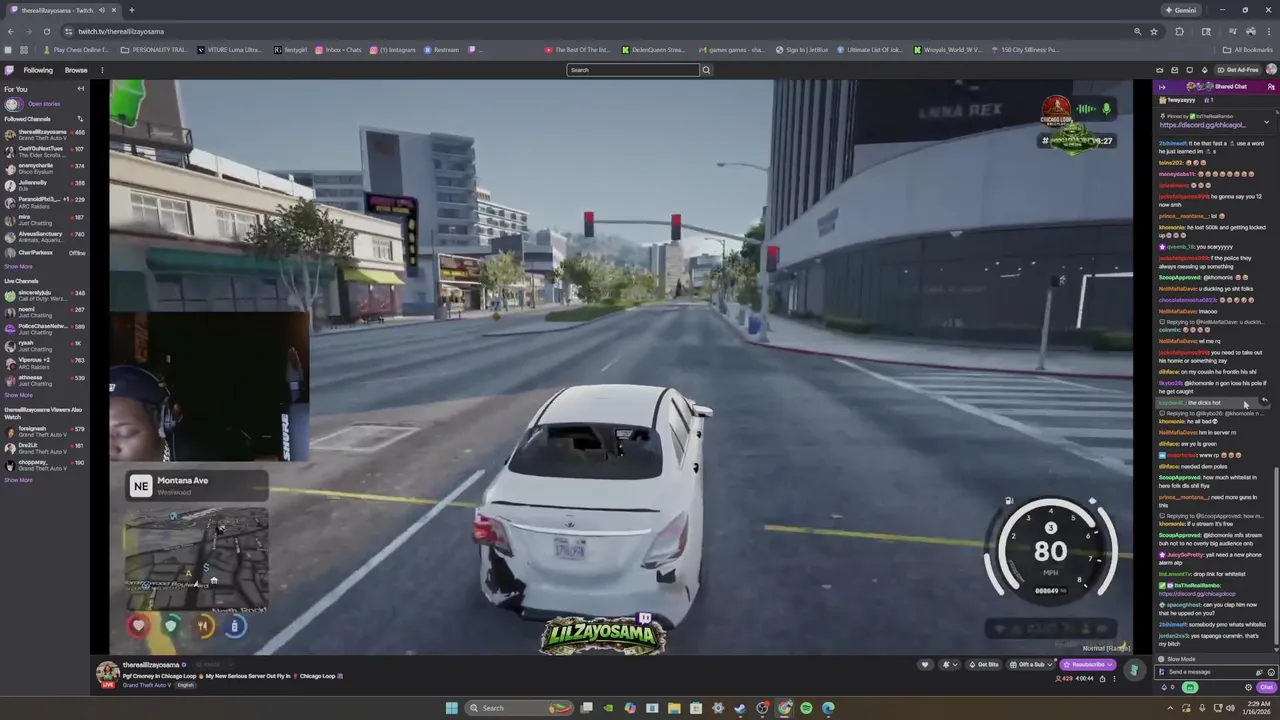The image size is (1280, 720).
Task: Open the more options menu beside Browse
Action: [x=101, y=70]
